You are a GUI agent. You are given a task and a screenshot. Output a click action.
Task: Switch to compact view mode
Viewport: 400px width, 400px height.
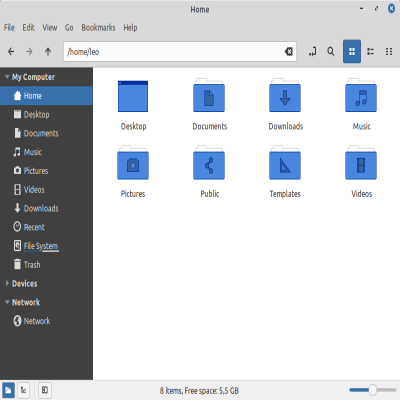coord(389,52)
